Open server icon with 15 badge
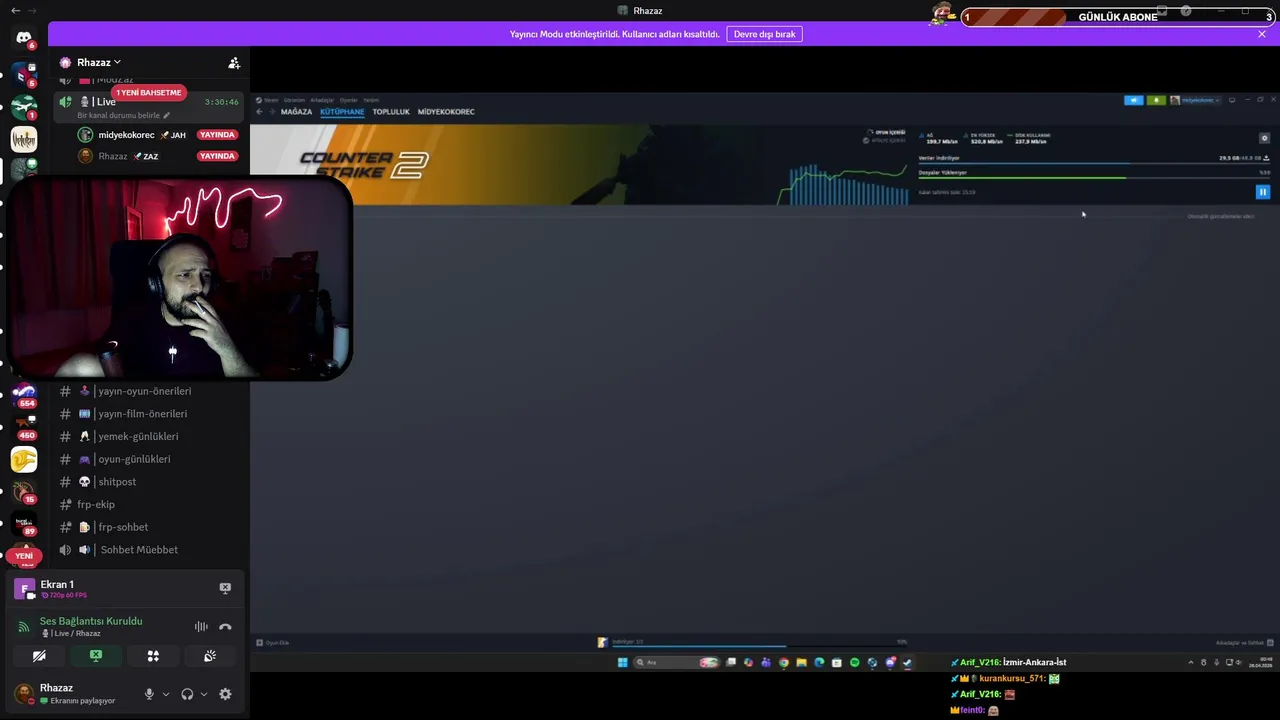The image size is (1280, 720). (24, 491)
